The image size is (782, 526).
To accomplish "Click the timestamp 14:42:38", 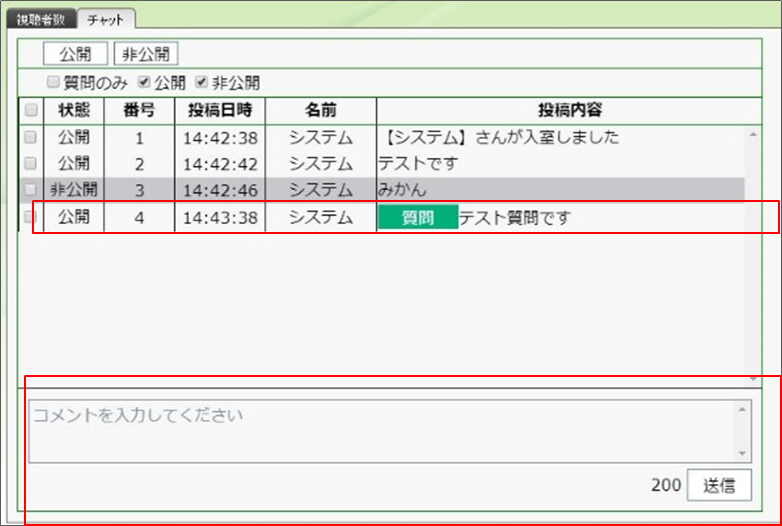I will [x=220, y=138].
